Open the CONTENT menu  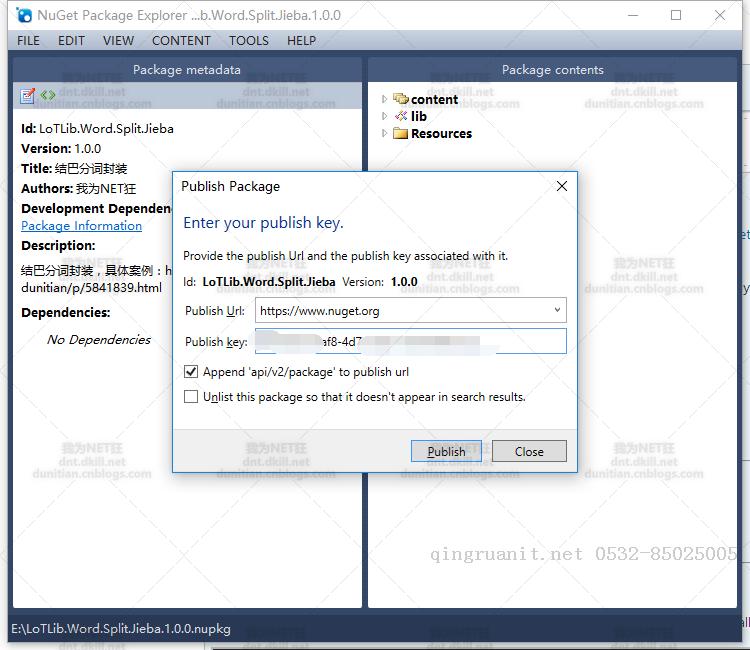click(x=181, y=41)
